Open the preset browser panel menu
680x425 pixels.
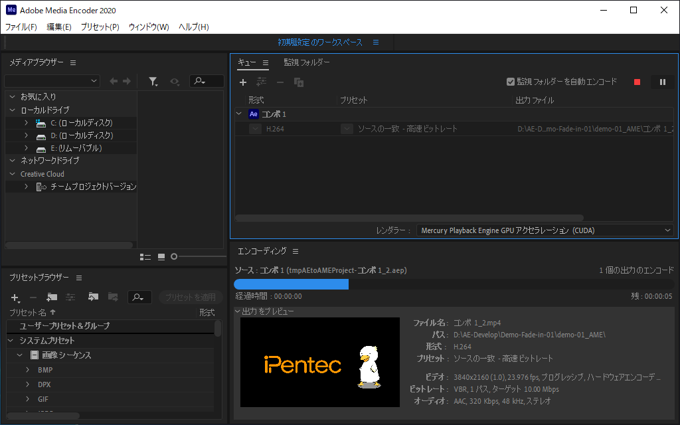pos(79,278)
